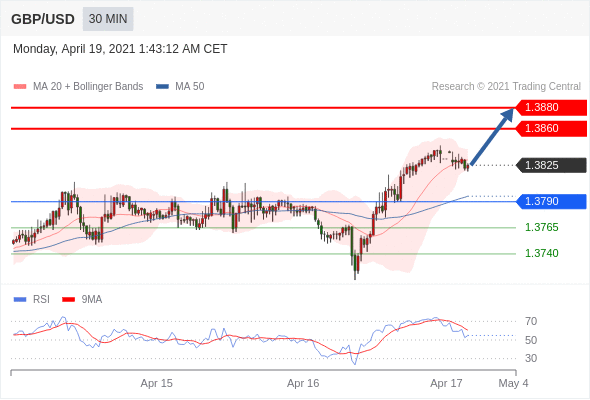Click the 'MA 50' legend label
This screenshot has height=400, width=590.
(x=190, y=87)
